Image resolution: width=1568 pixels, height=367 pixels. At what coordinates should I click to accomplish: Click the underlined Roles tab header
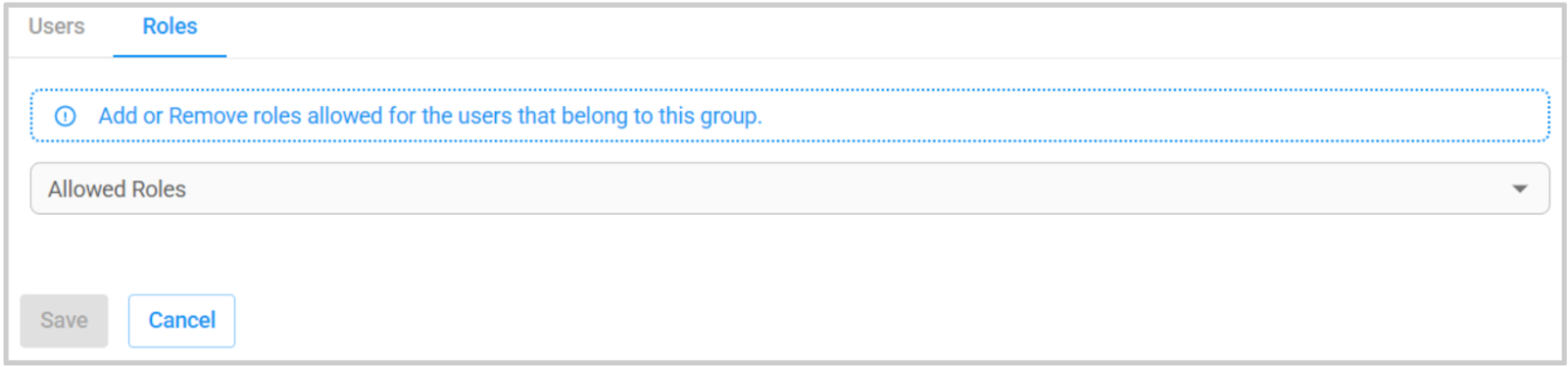pyautogui.click(x=170, y=26)
